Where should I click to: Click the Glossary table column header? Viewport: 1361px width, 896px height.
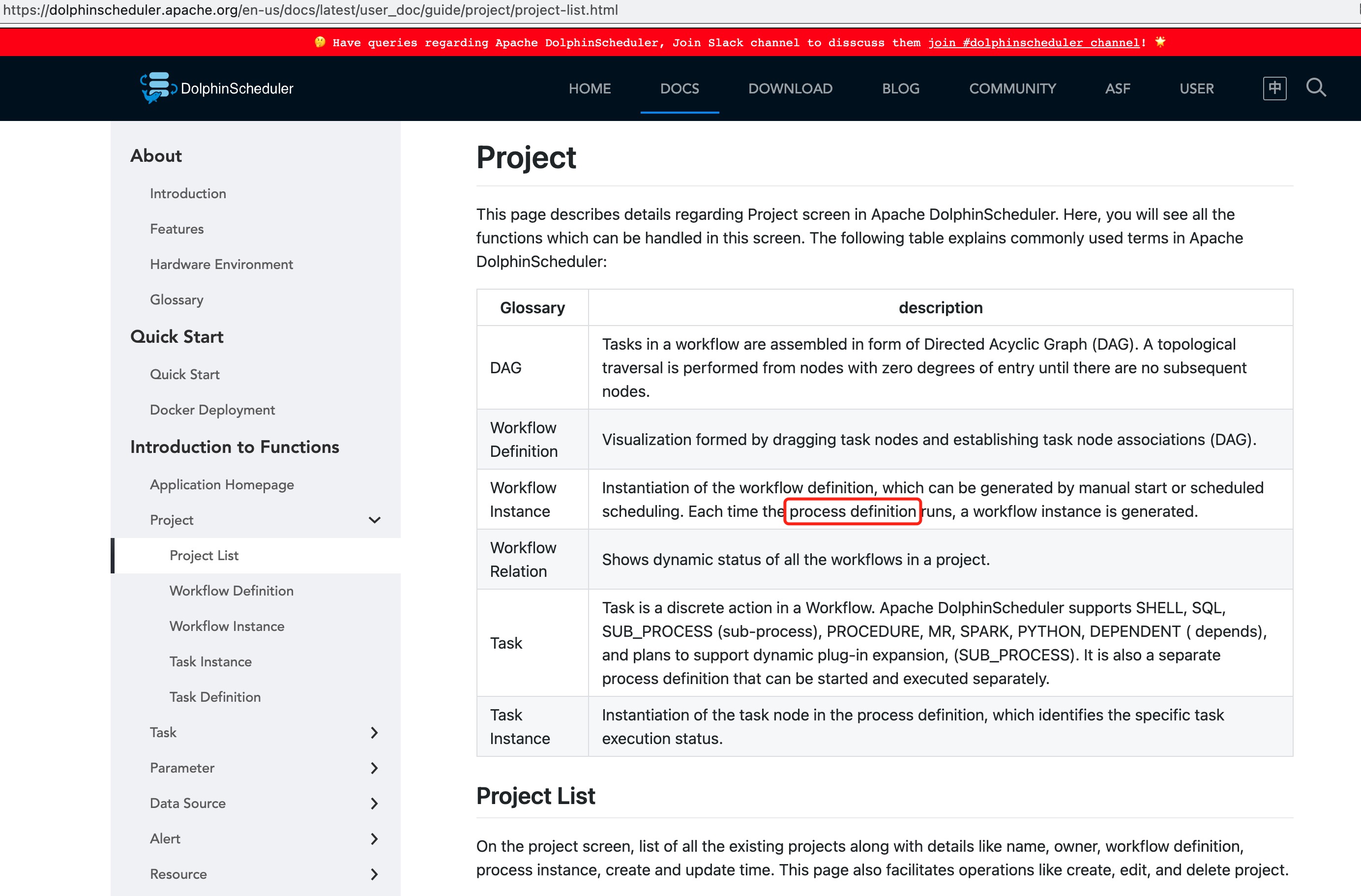533,308
